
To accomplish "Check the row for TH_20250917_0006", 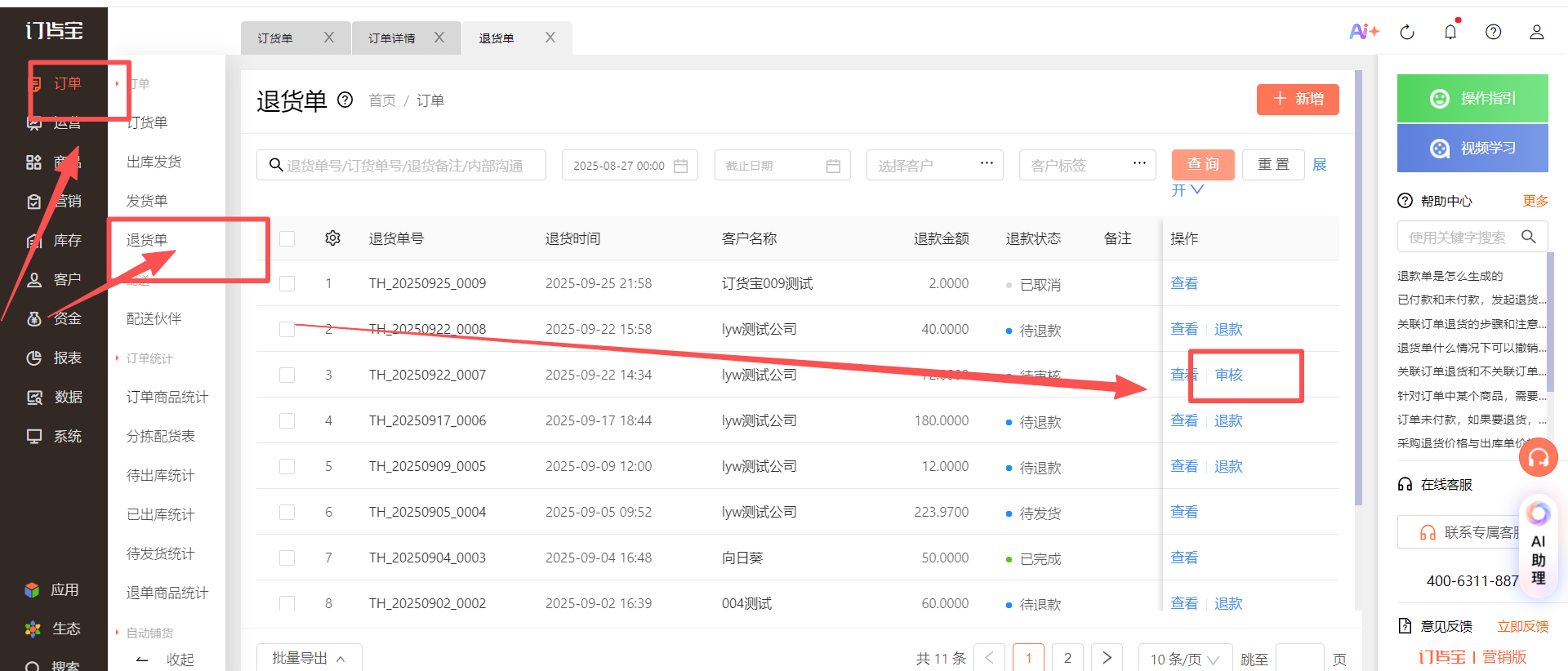I will (287, 420).
